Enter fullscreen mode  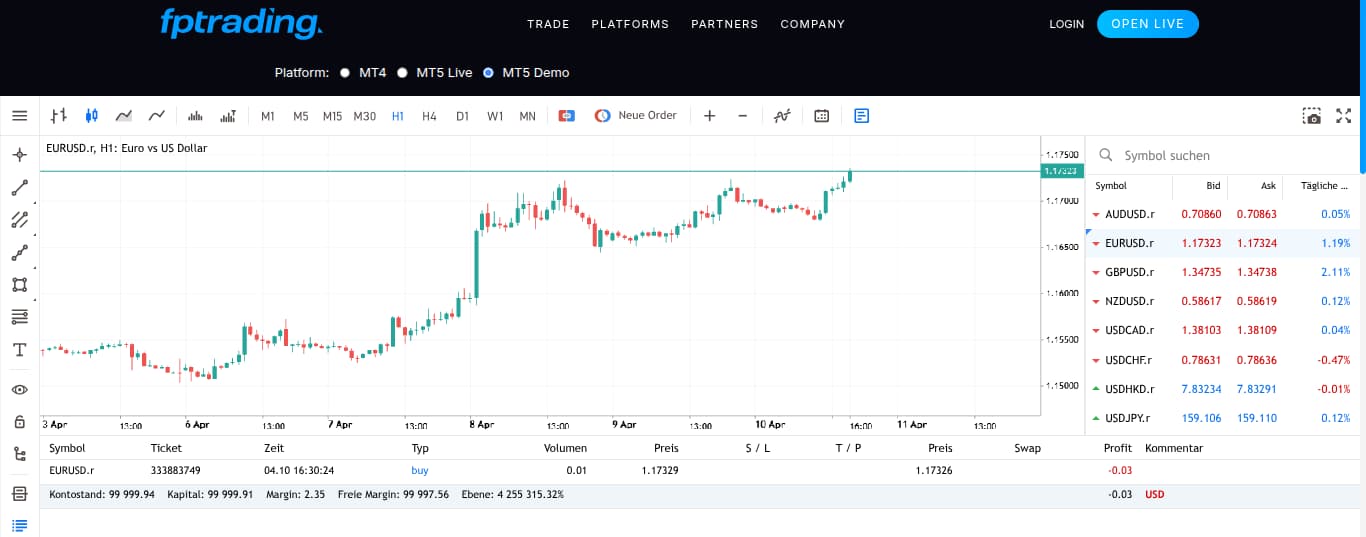1344,116
